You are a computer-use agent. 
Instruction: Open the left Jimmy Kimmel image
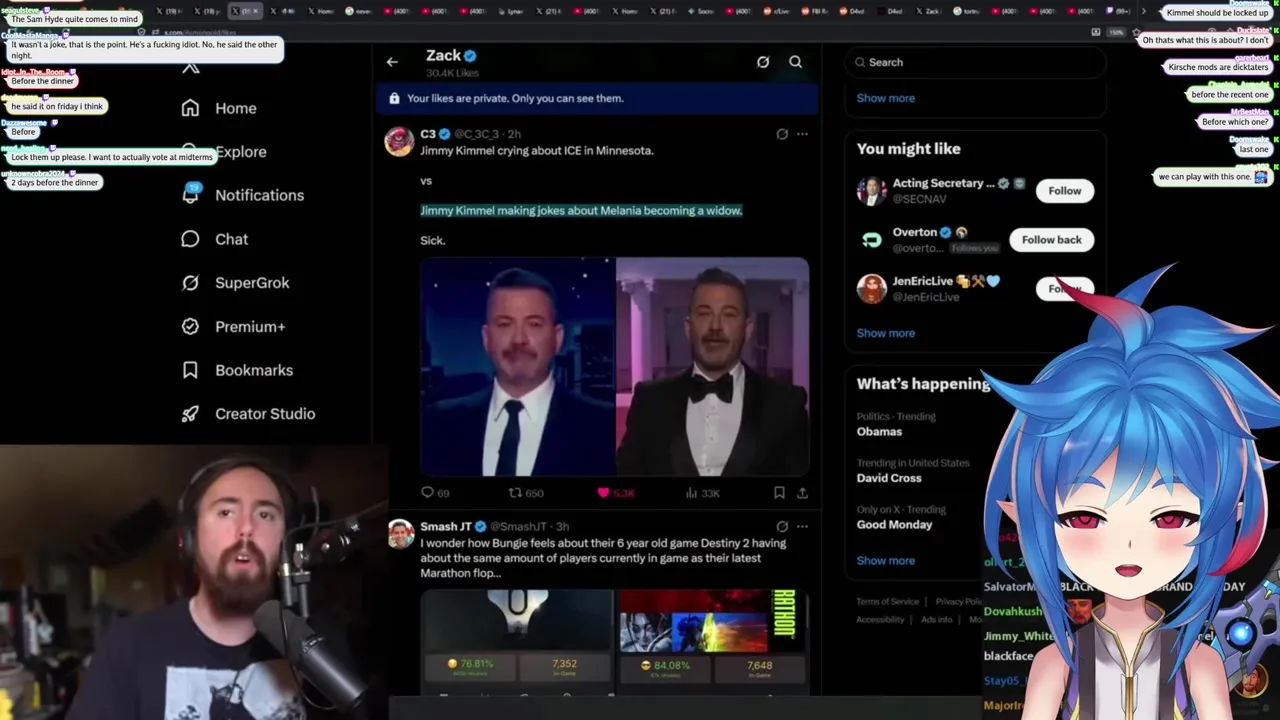click(516, 367)
